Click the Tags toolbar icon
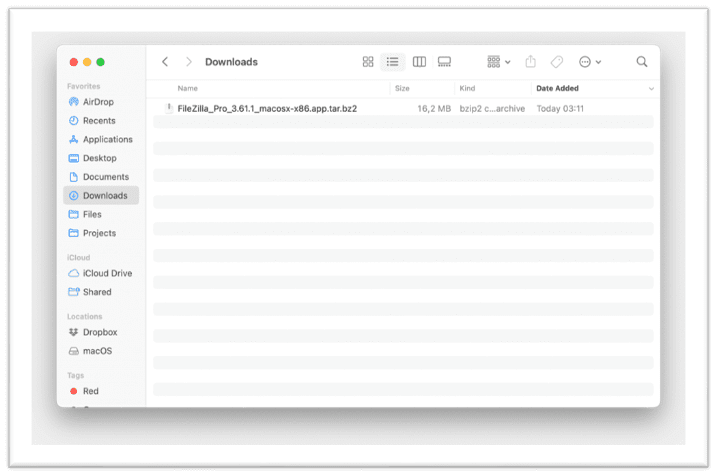Screen dimensions: 714x476 (556, 61)
